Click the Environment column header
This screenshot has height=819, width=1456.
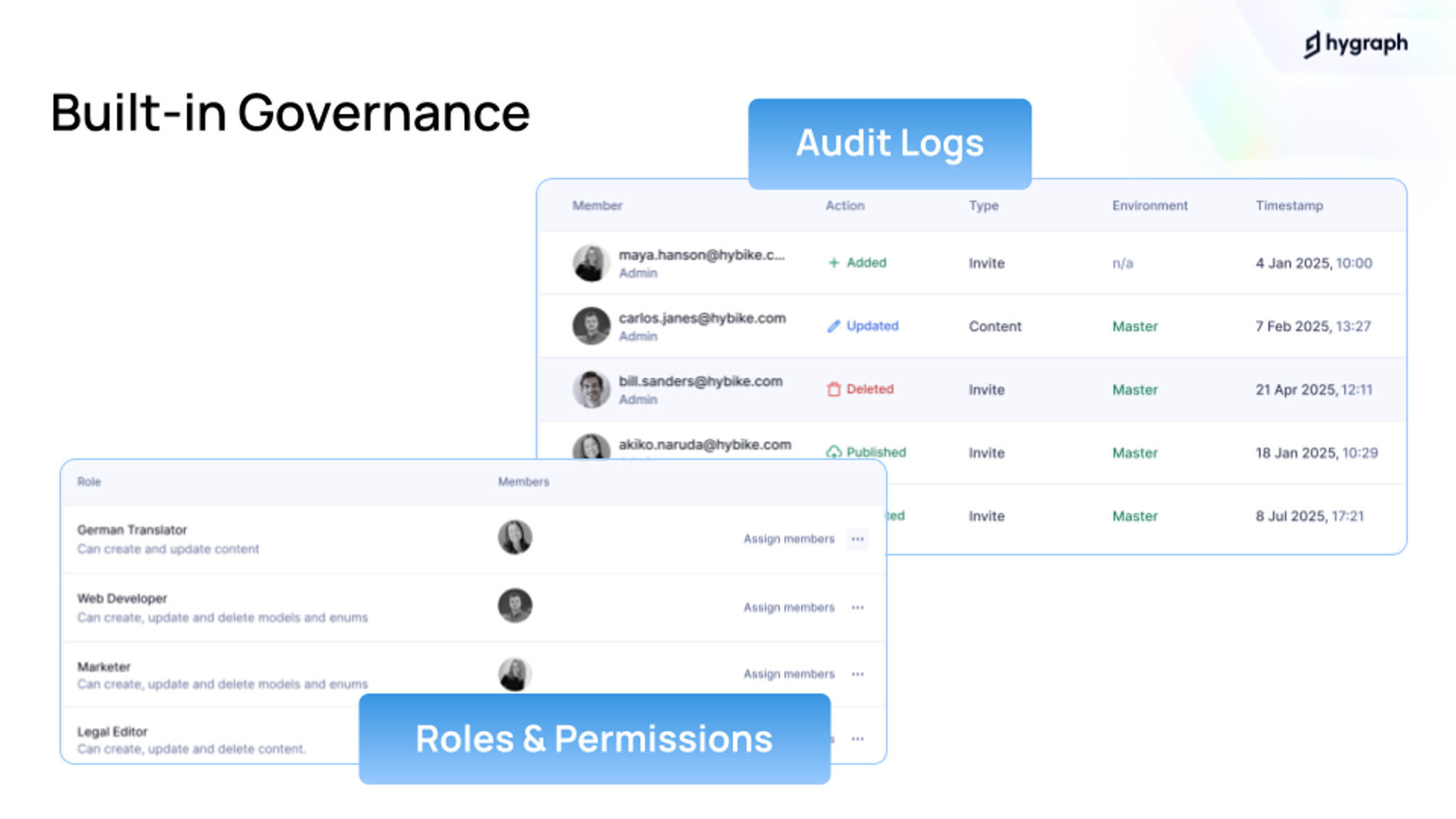click(1150, 205)
